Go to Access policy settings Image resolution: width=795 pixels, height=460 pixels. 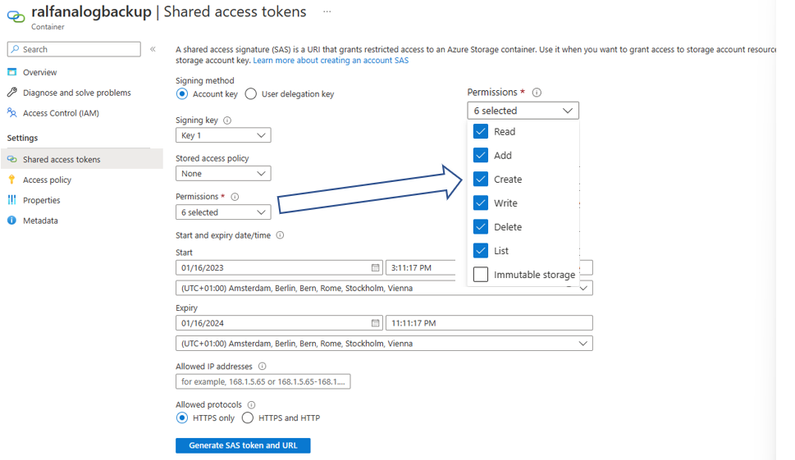[x=47, y=180]
